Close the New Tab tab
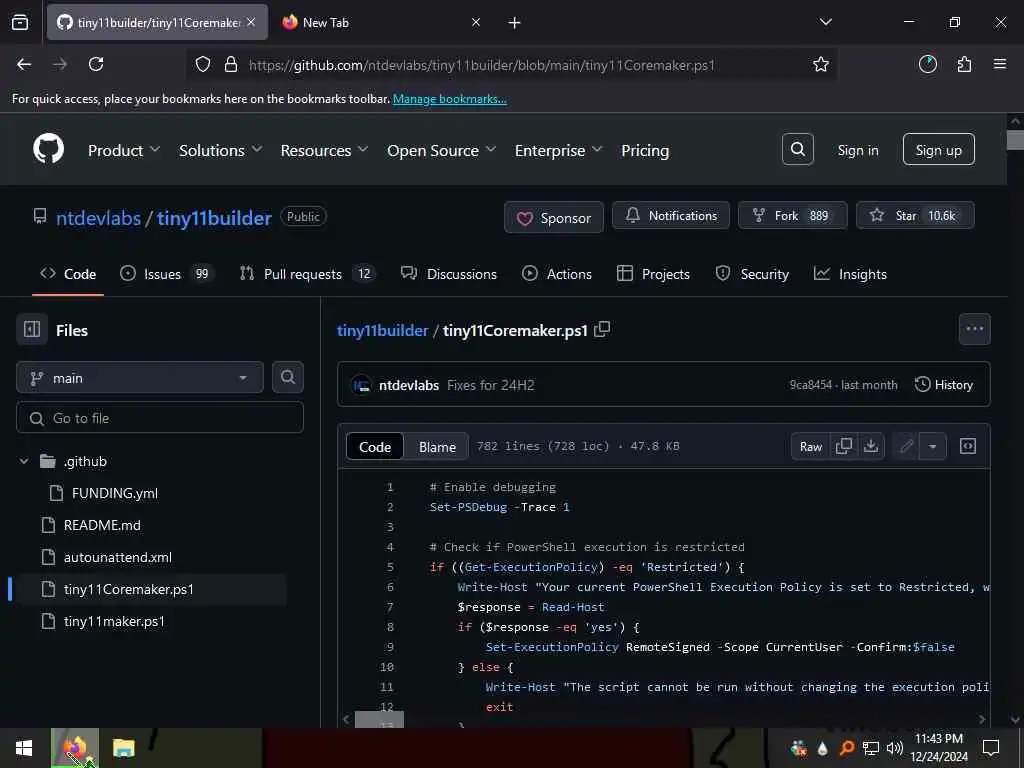 (x=476, y=22)
